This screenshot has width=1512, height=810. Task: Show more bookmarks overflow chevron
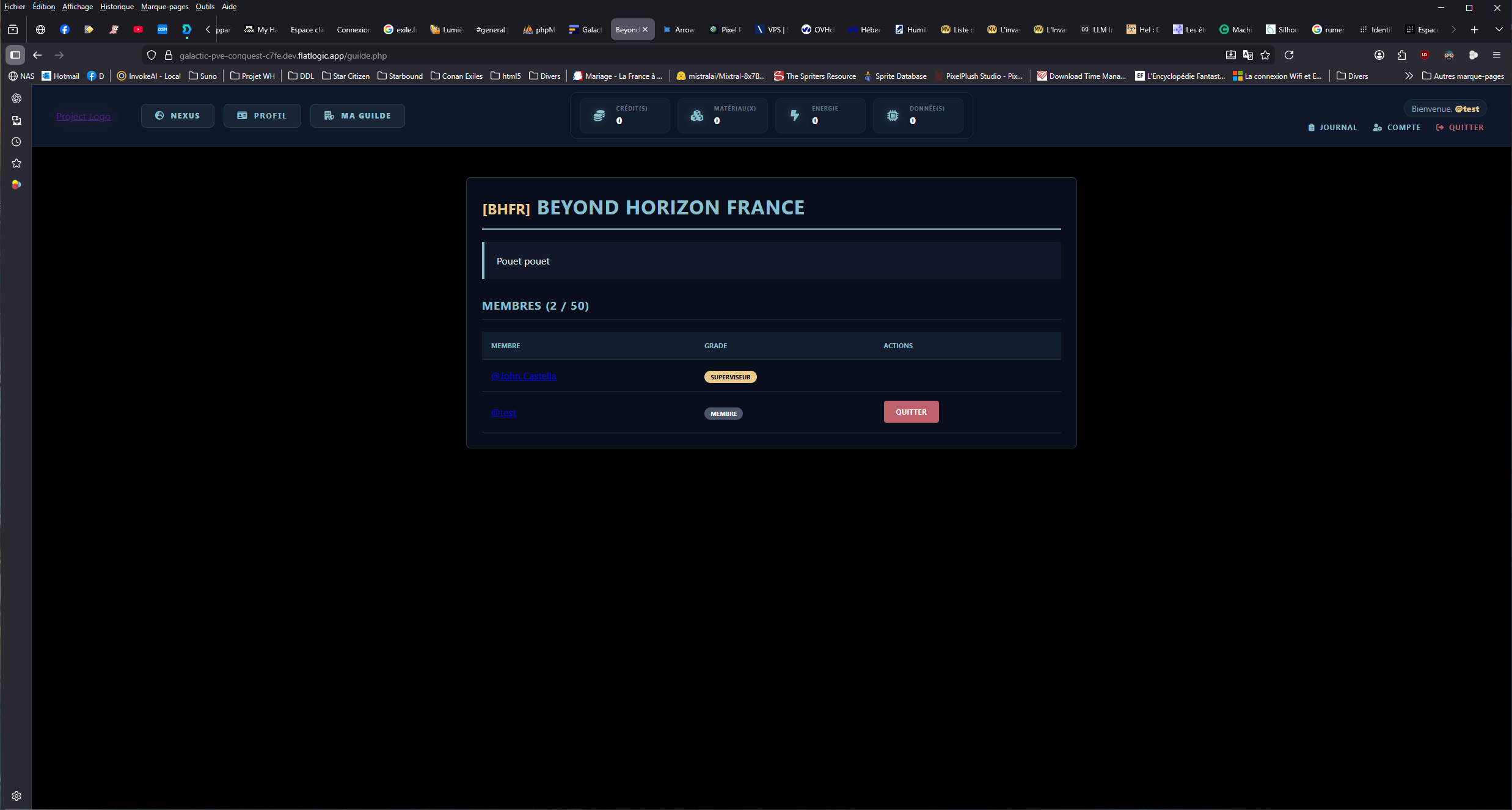[x=1409, y=76]
